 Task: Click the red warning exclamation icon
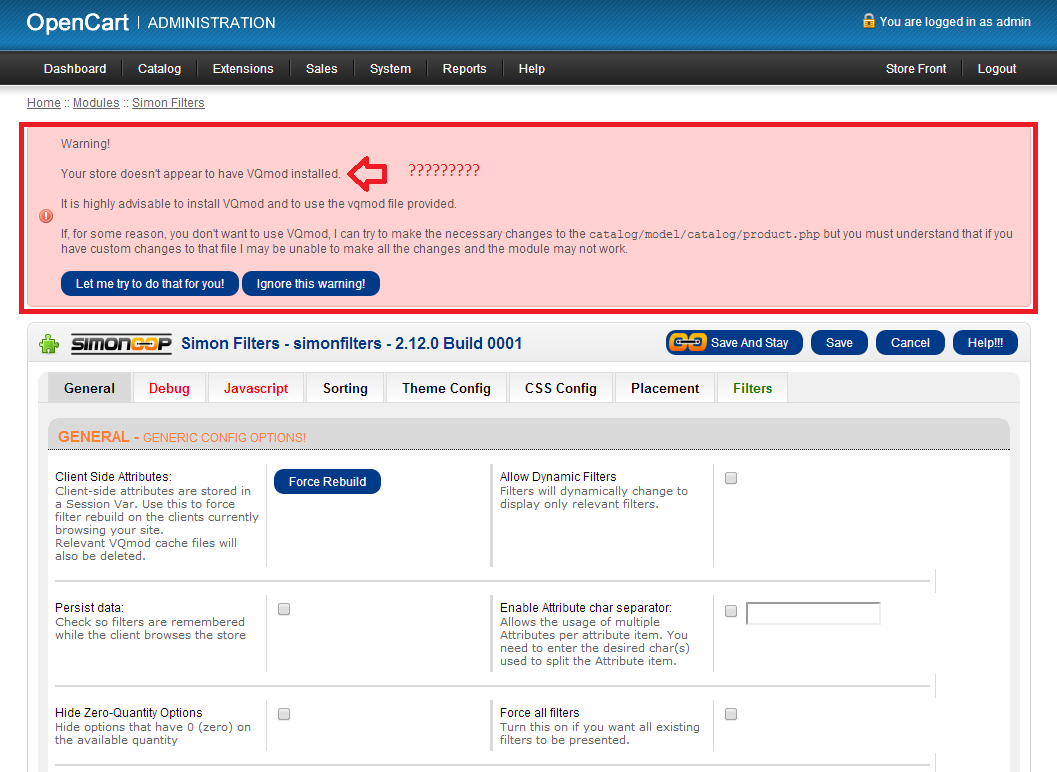(46, 216)
